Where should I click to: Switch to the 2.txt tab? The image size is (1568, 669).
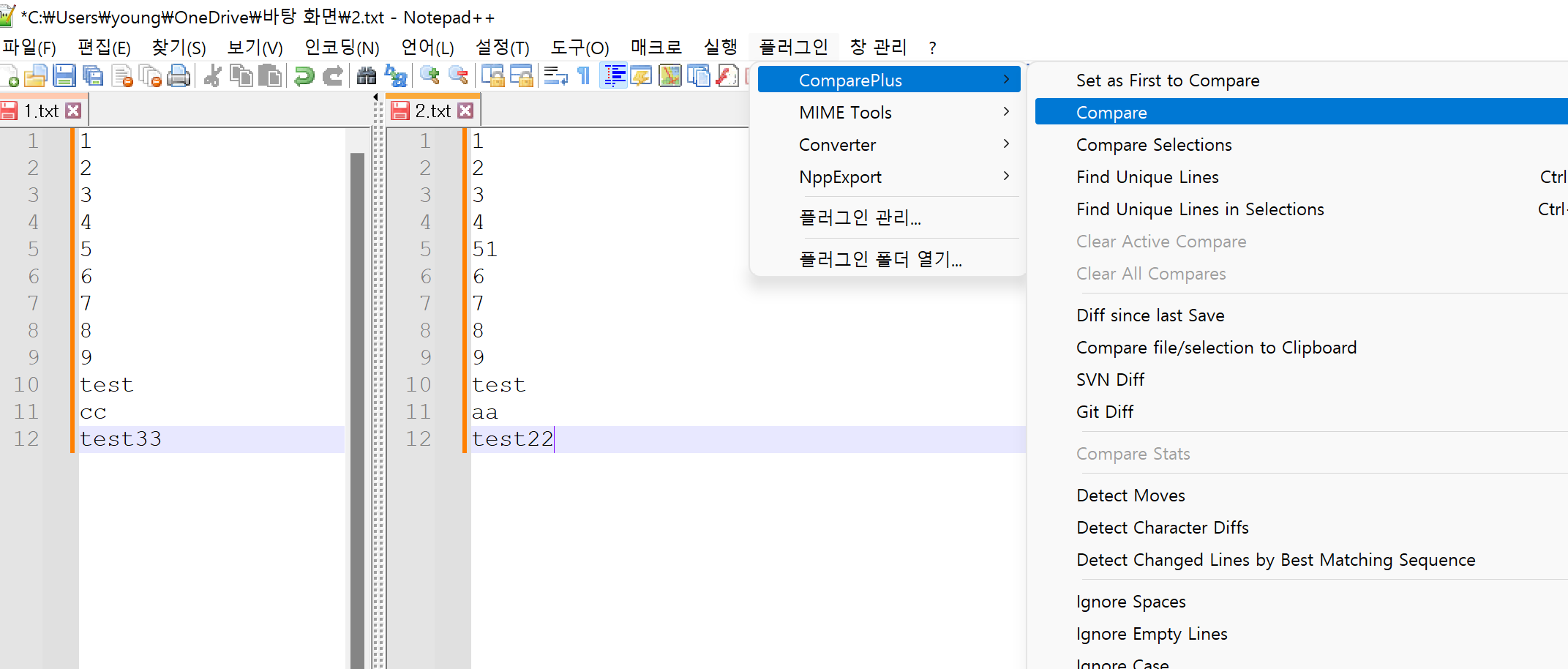pyautogui.click(x=433, y=111)
